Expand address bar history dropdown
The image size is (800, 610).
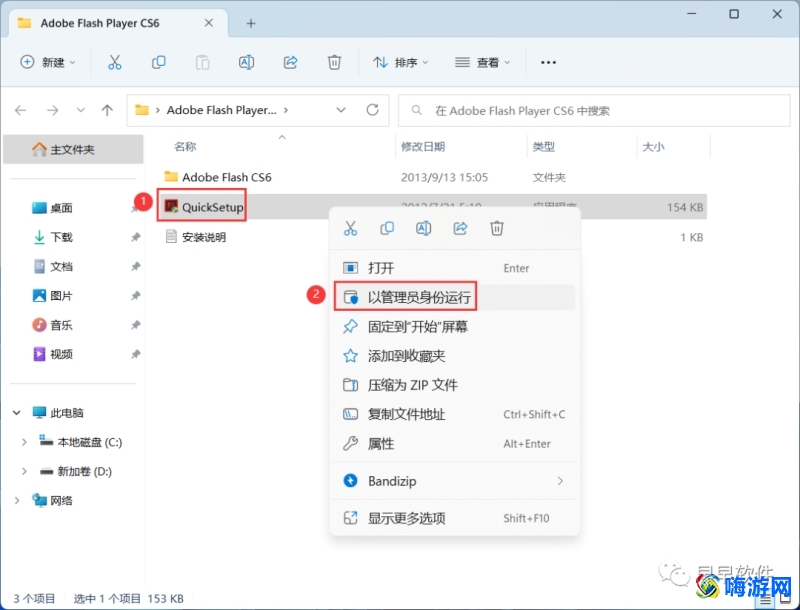341,110
